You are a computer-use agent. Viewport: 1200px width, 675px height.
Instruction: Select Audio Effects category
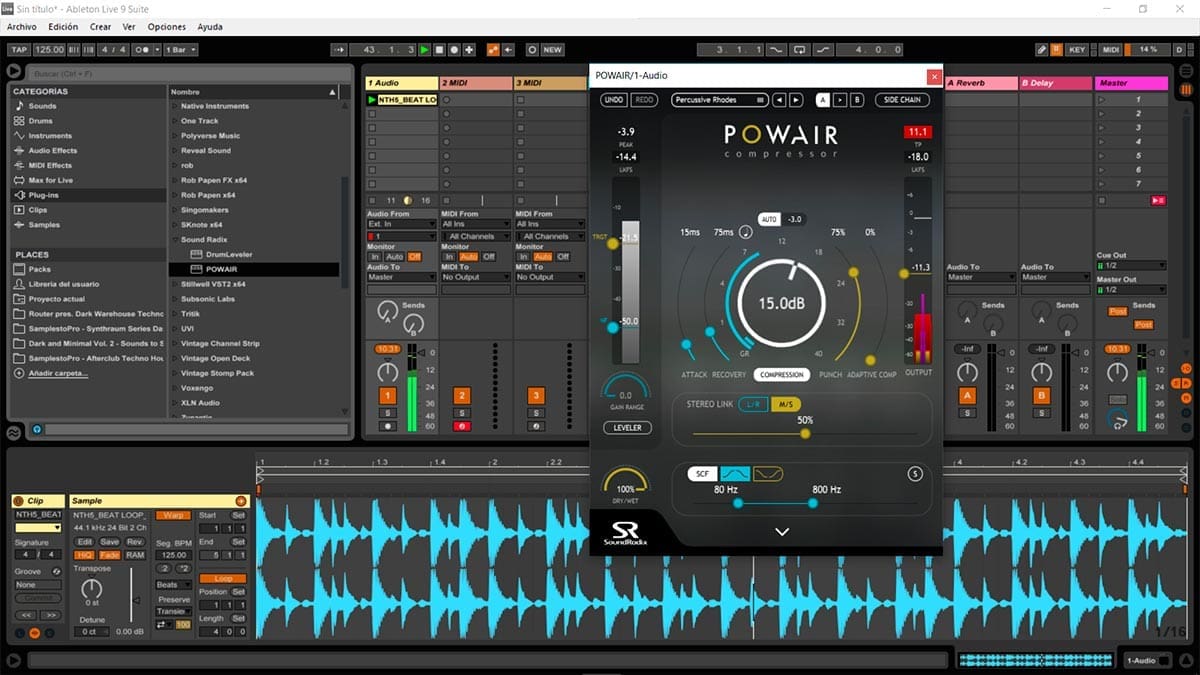52,151
